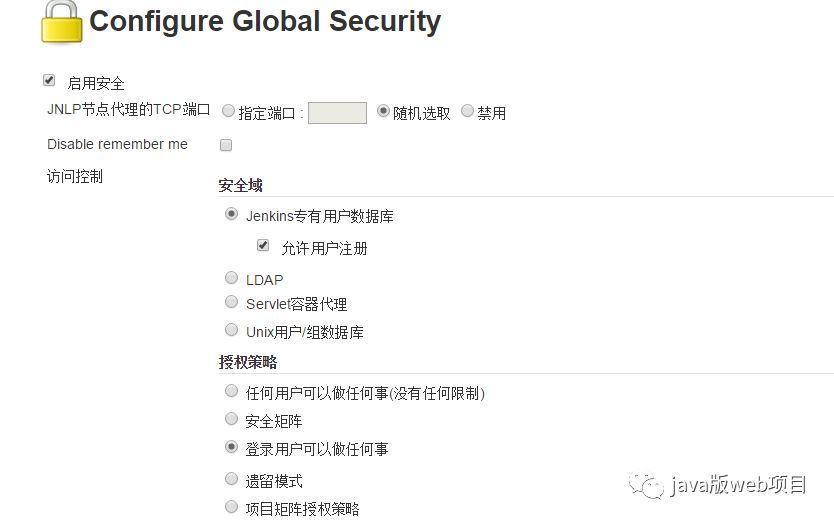
Task: Select 登录用户可以做任何事 option
Action: tap(232, 447)
